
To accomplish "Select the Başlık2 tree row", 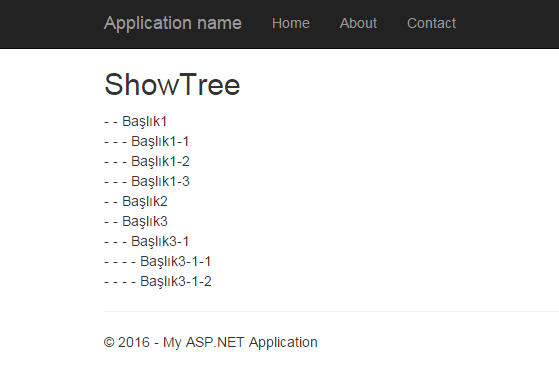I will 135,201.
